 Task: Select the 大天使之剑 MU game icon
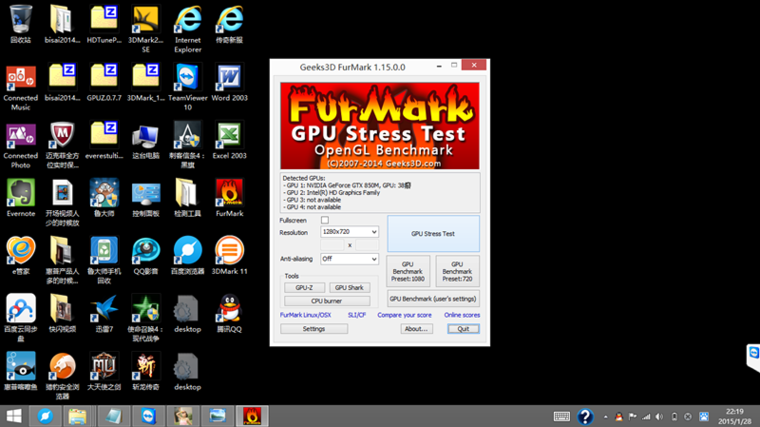point(104,371)
